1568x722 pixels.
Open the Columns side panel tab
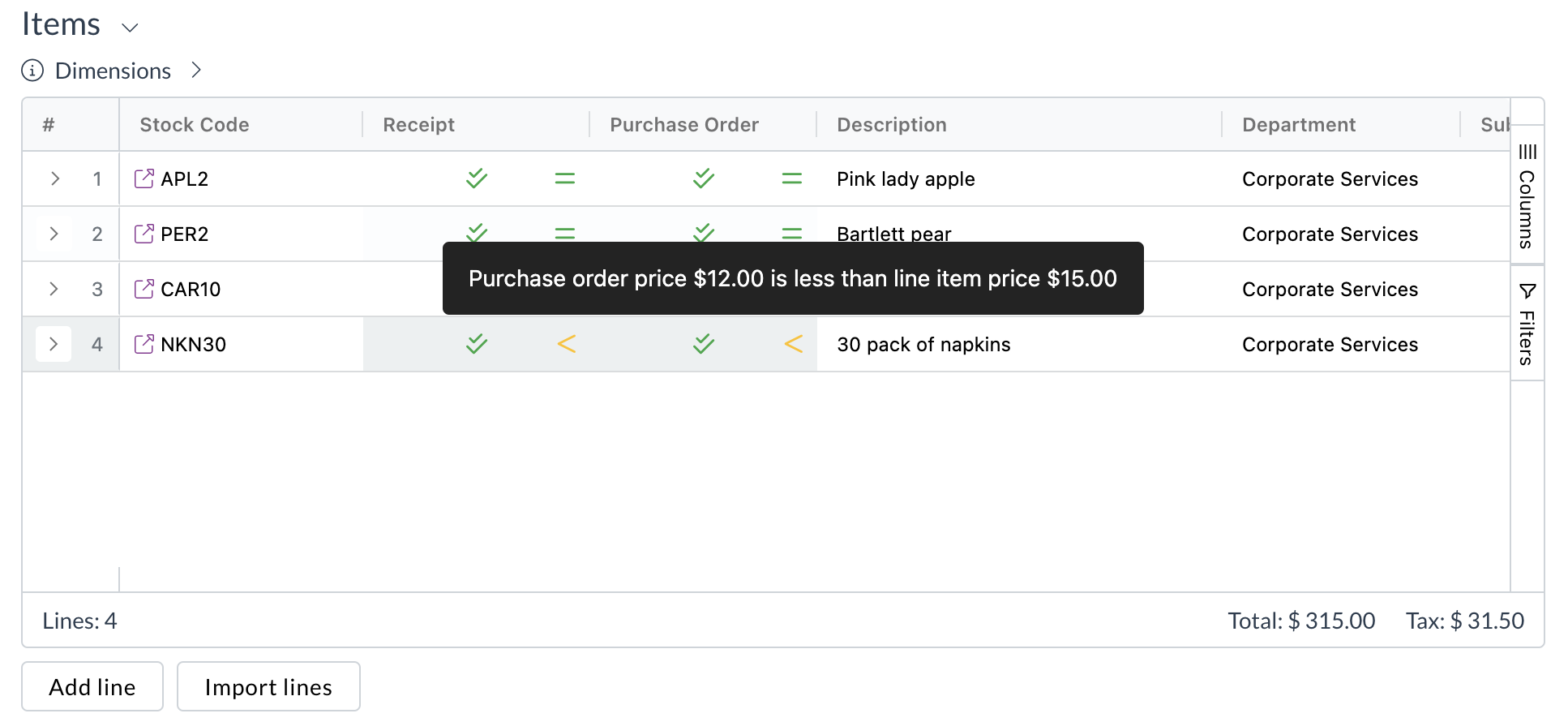[1527, 195]
